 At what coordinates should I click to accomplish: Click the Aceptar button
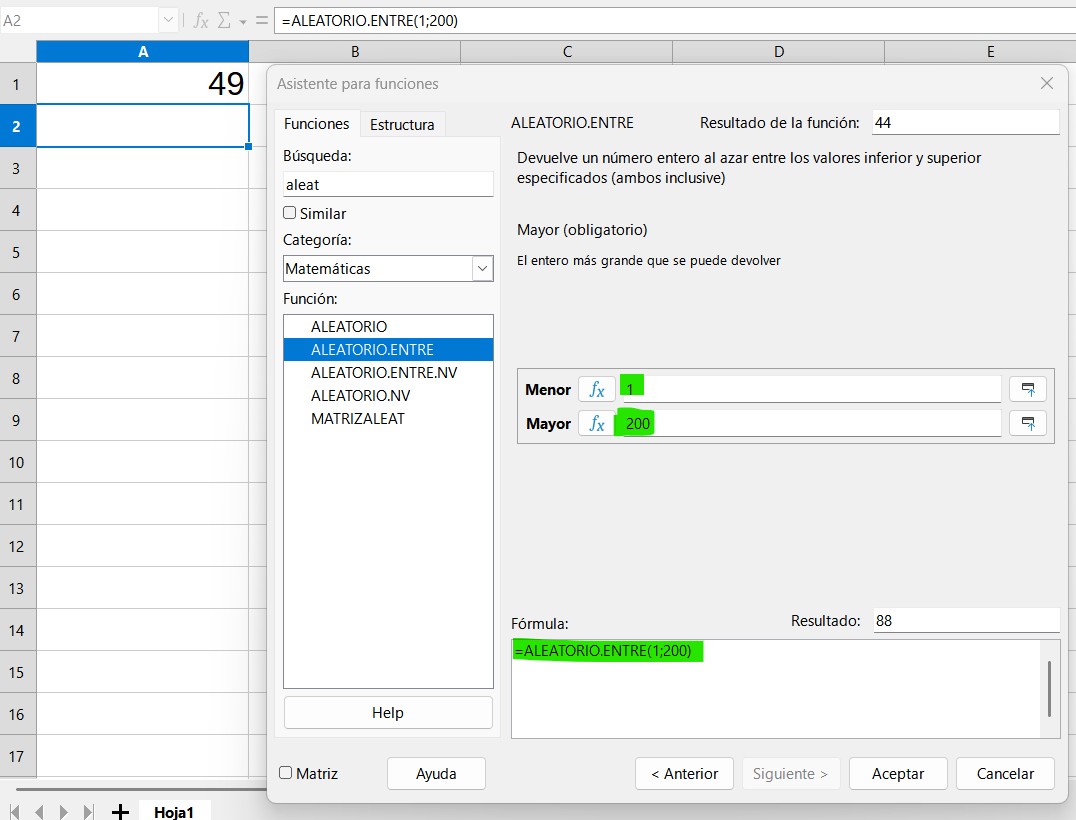point(898,773)
